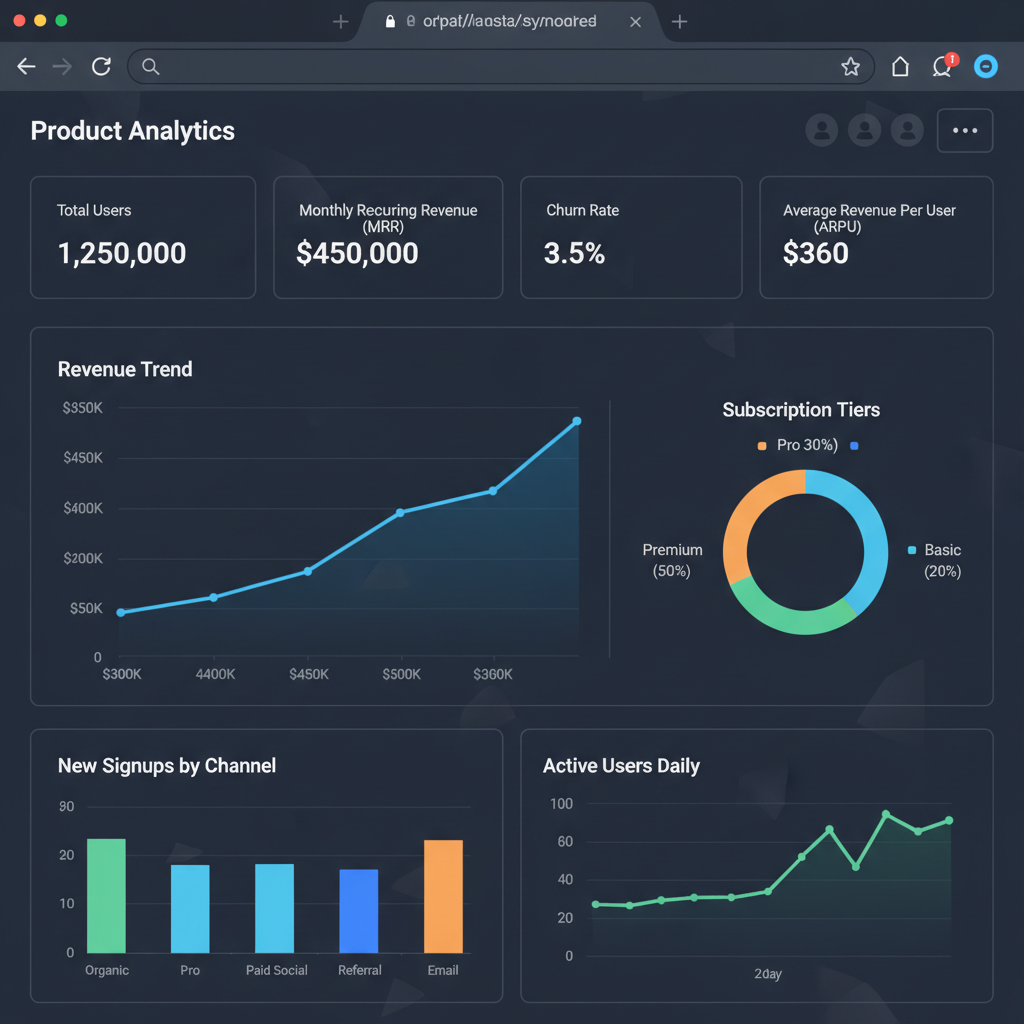
Task: Click the blue round profile icon in toolbar
Action: pyautogui.click(x=985, y=66)
